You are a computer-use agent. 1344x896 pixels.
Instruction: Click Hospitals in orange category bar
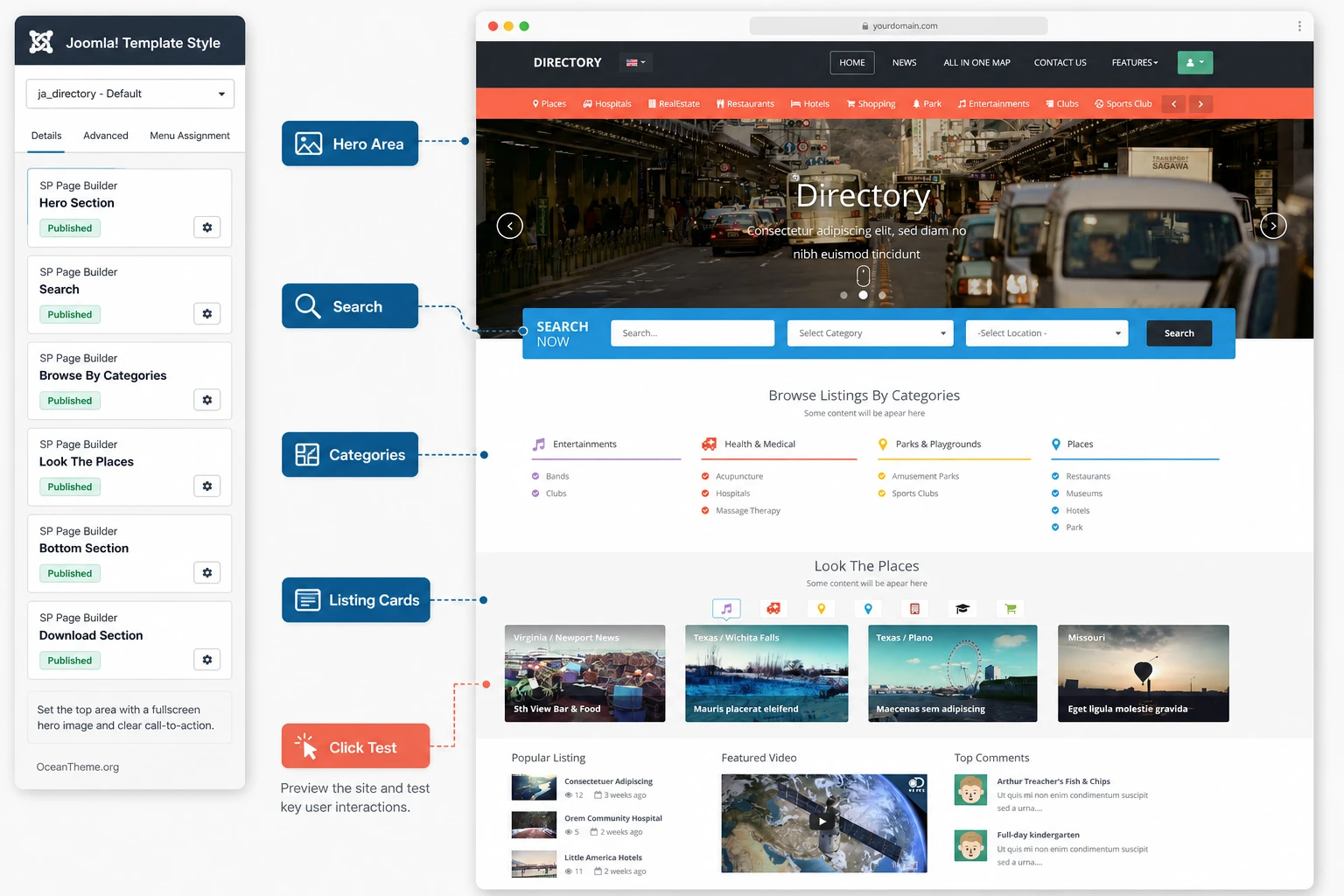[607, 103]
